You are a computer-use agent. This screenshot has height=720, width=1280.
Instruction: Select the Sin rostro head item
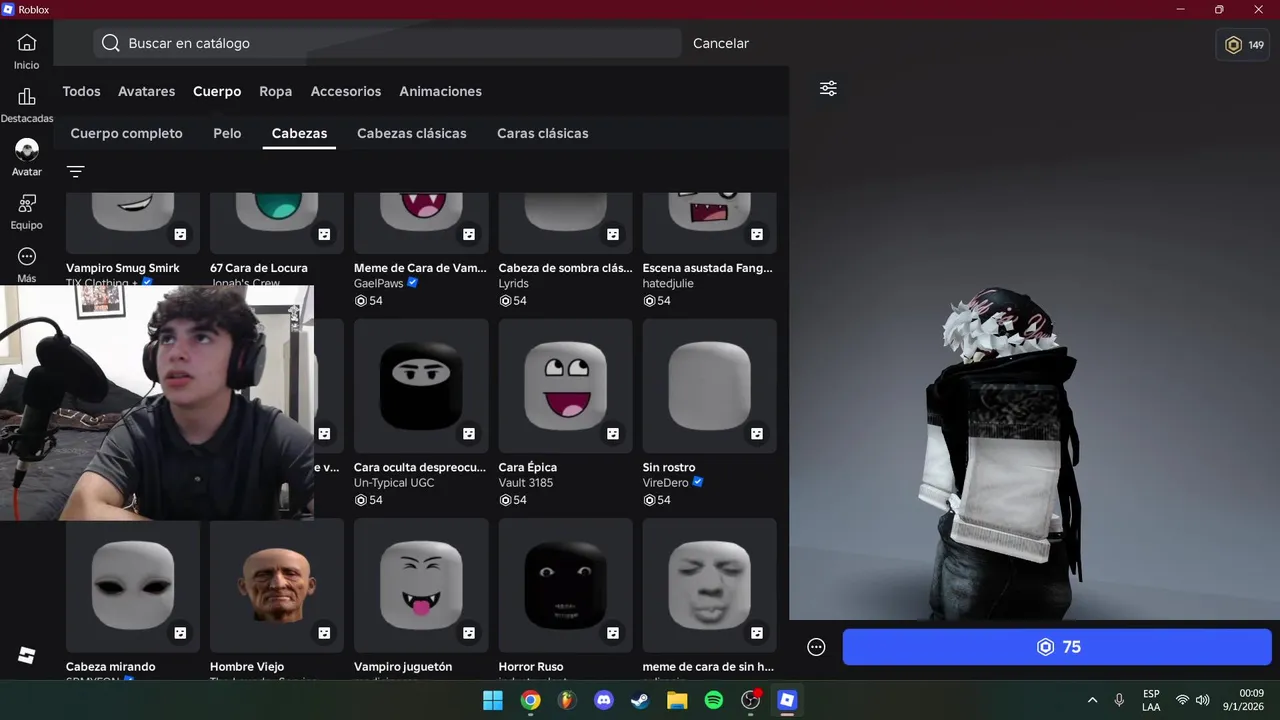pyautogui.click(x=709, y=386)
